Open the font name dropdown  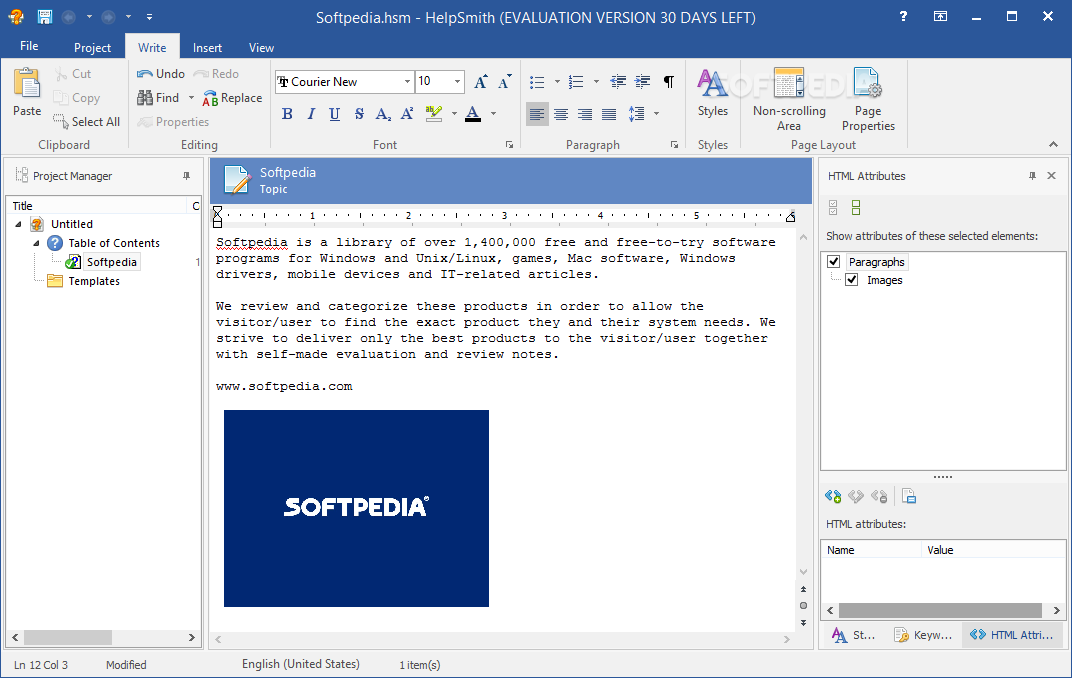[407, 82]
